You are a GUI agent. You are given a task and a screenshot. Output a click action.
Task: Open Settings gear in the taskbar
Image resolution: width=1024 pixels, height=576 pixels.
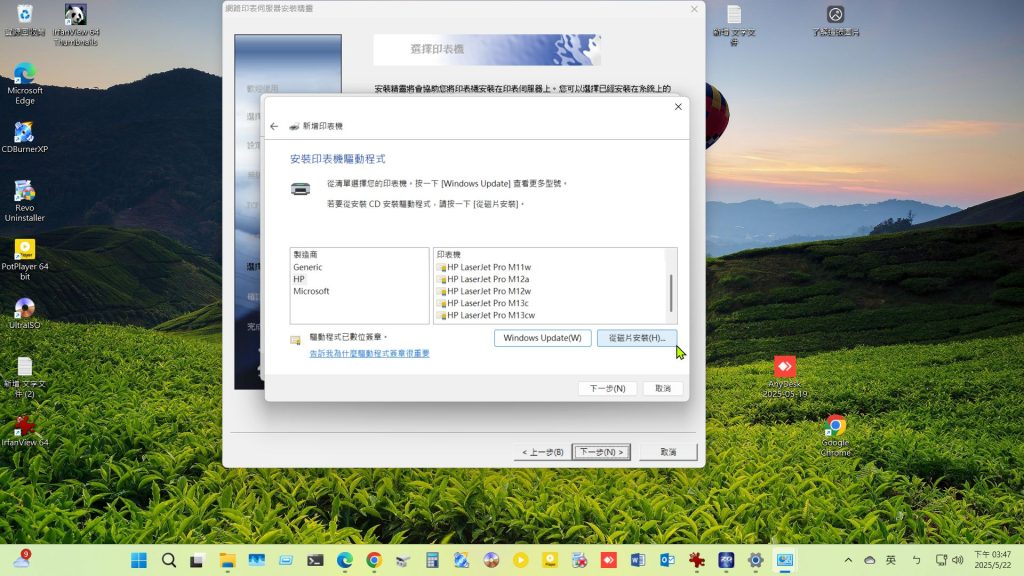(x=755, y=560)
